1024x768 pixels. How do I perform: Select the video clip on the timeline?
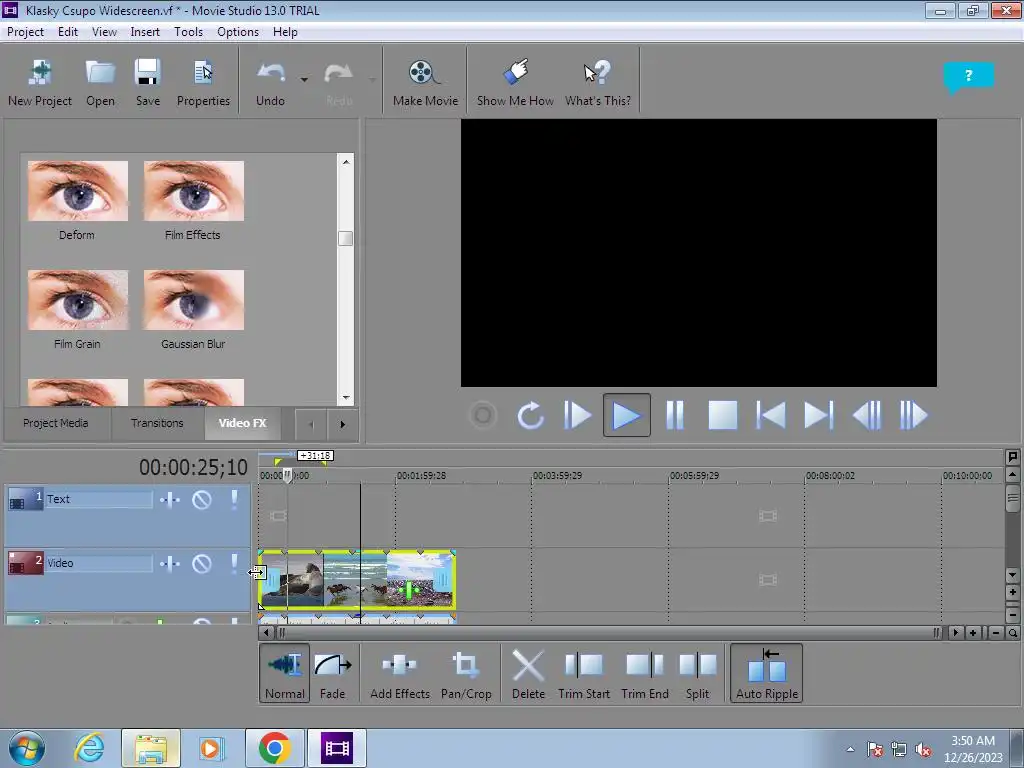pos(357,580)
